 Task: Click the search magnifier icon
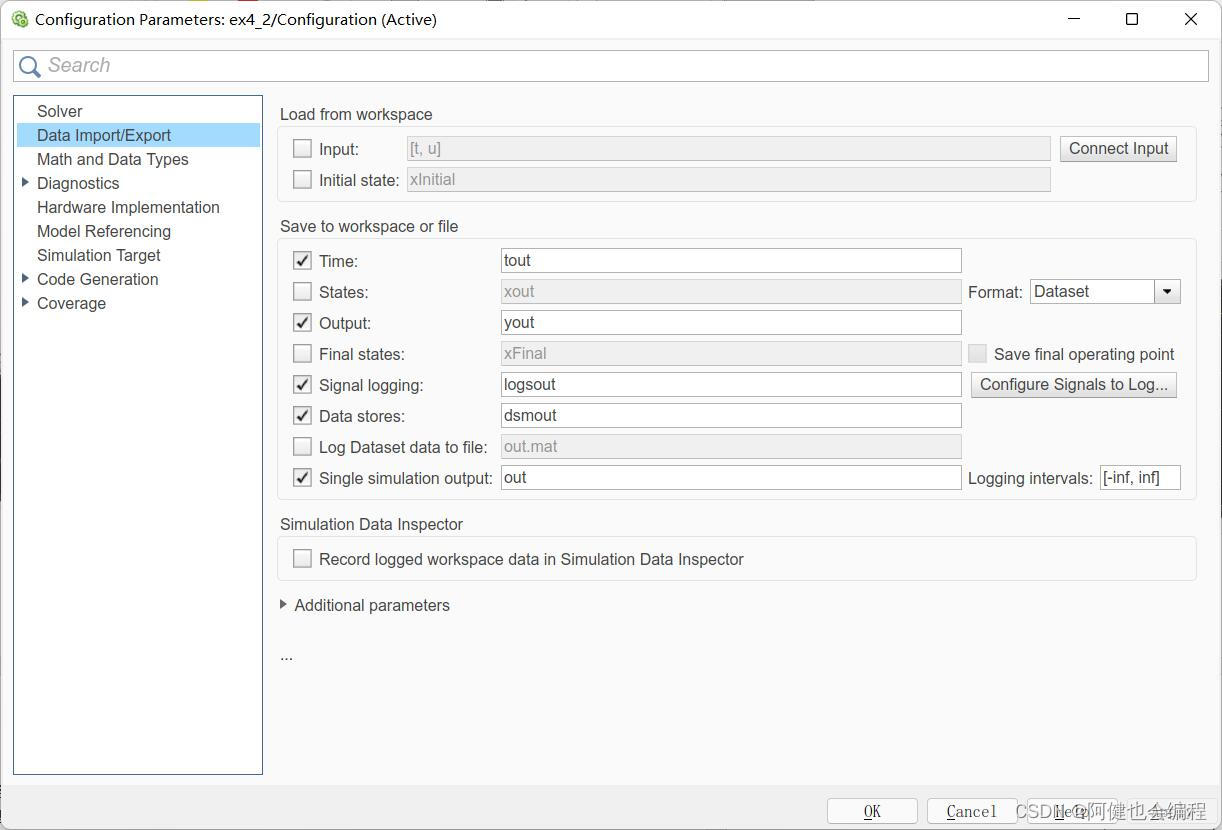click(x=30, y=66)
